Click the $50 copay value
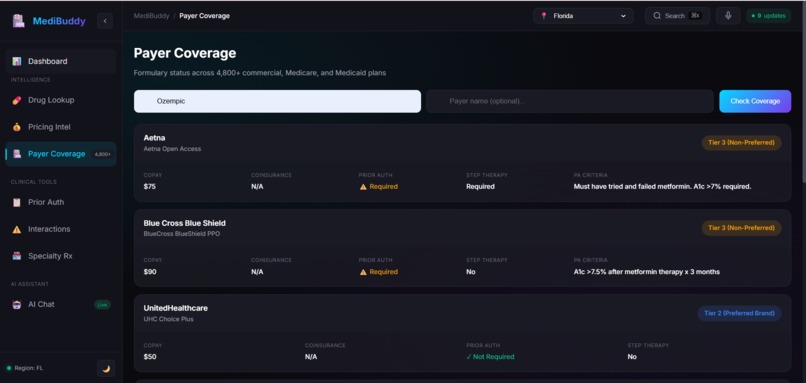Viewport: 806px width, 383px height. coord(150,357)
